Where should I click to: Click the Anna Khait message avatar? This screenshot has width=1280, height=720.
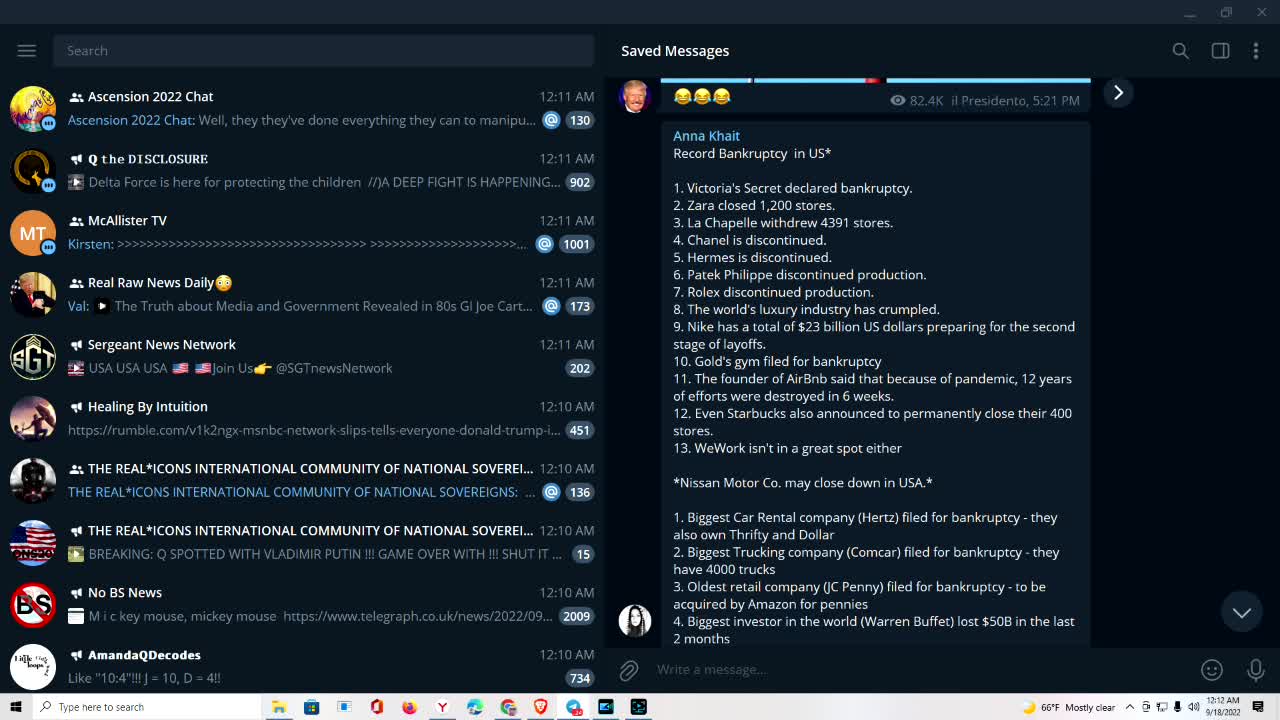point(635,621)
